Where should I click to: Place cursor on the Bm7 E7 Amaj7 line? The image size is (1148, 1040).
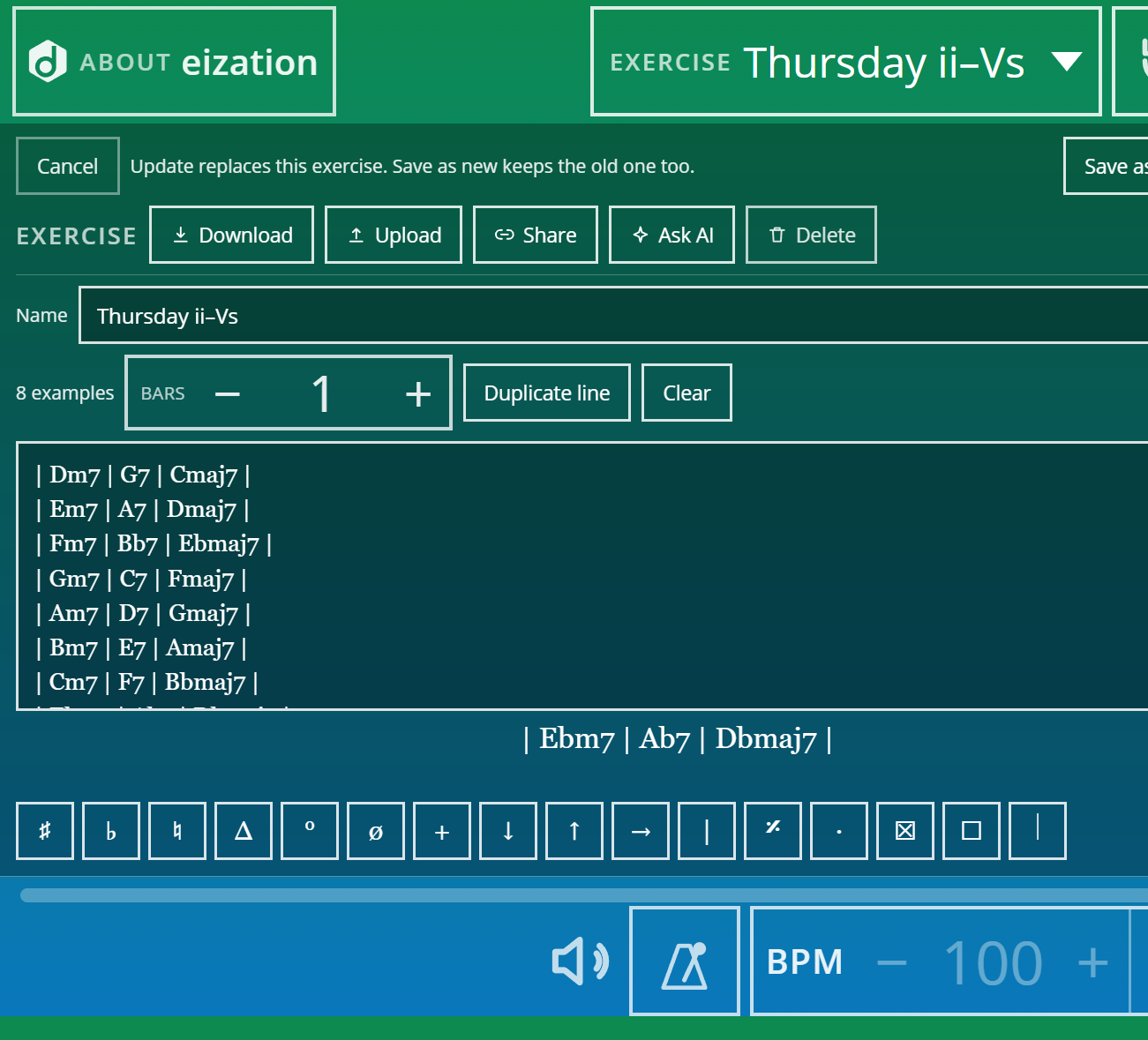click(141, 647)
